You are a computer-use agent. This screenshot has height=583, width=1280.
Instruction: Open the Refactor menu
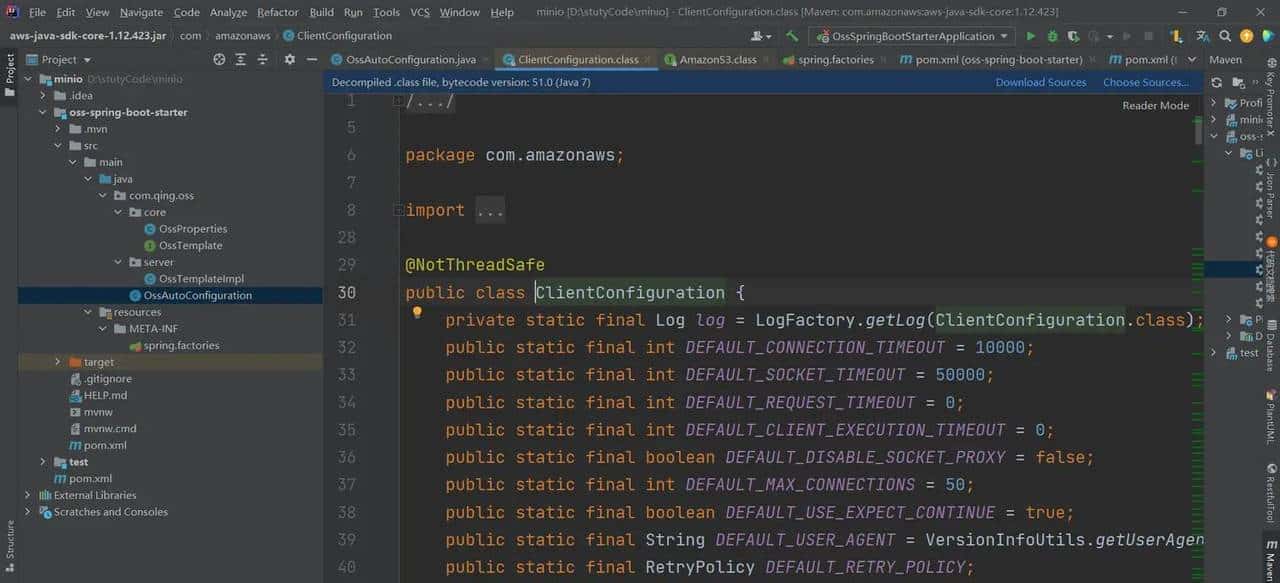(277, 12)
